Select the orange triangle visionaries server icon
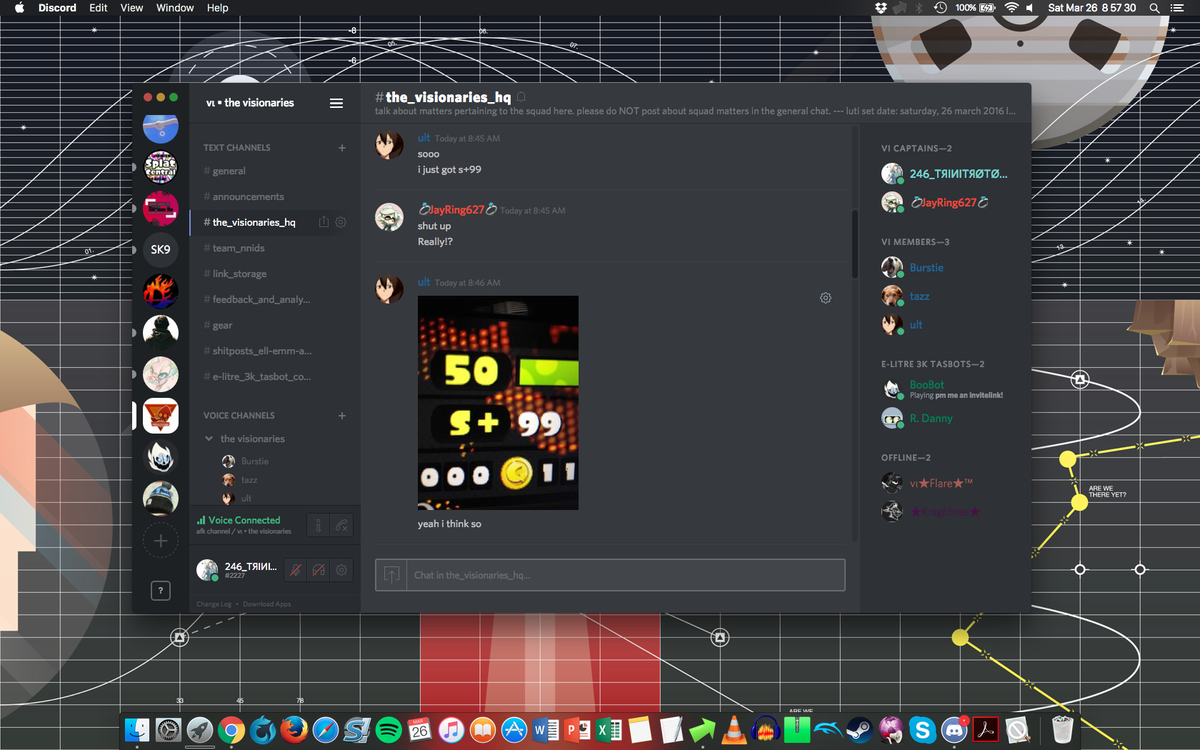1200x750 pixels. pyautogui.click(x=161, y=415)
